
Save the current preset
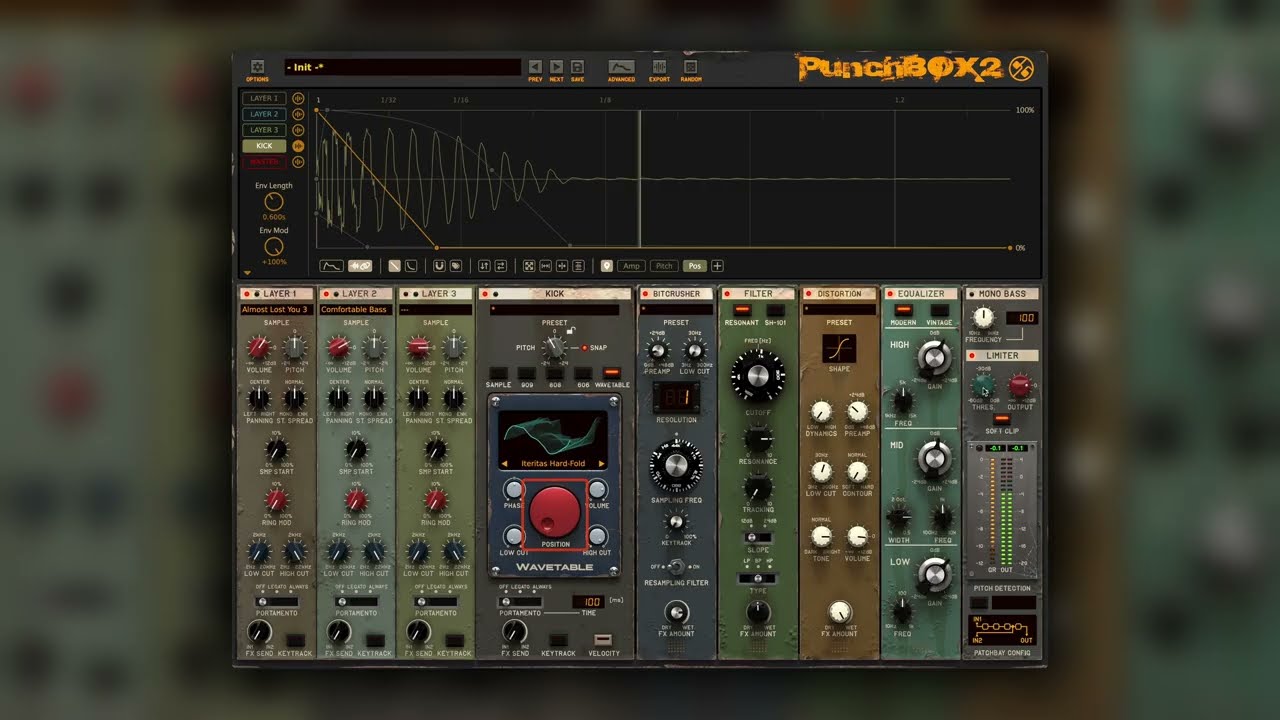[x=577, y=66]
